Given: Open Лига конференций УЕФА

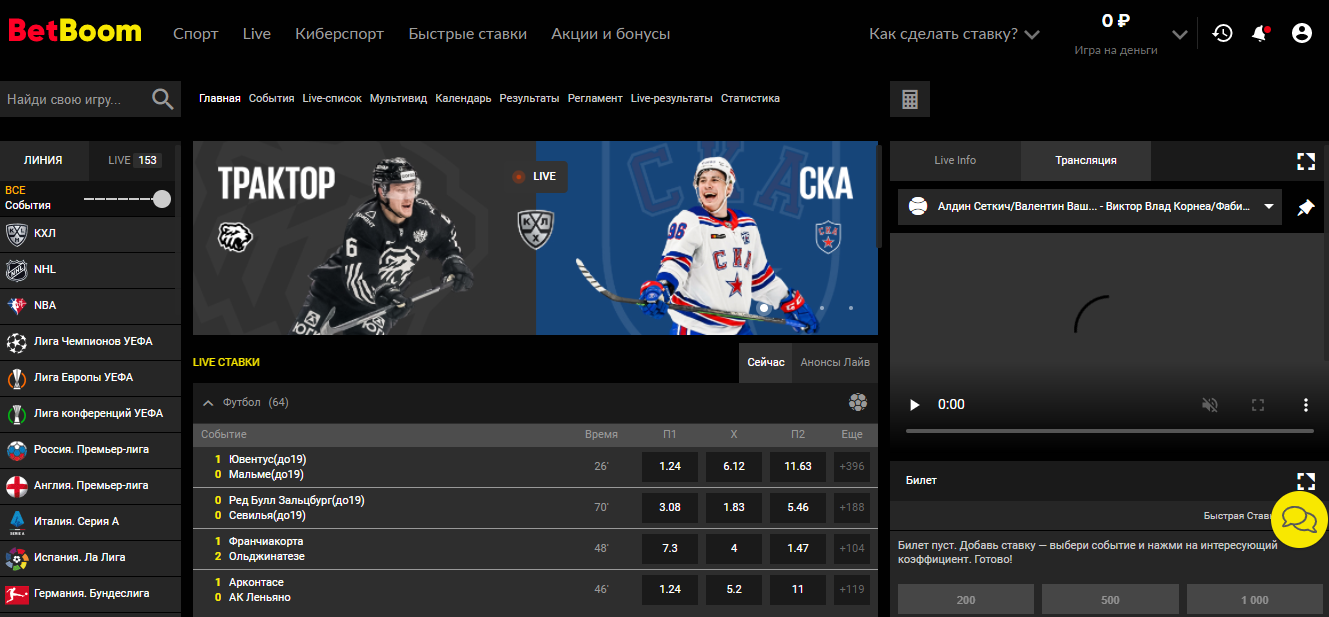Looking at the screenshot, I should pyautogui.click(x=90, y=414).
